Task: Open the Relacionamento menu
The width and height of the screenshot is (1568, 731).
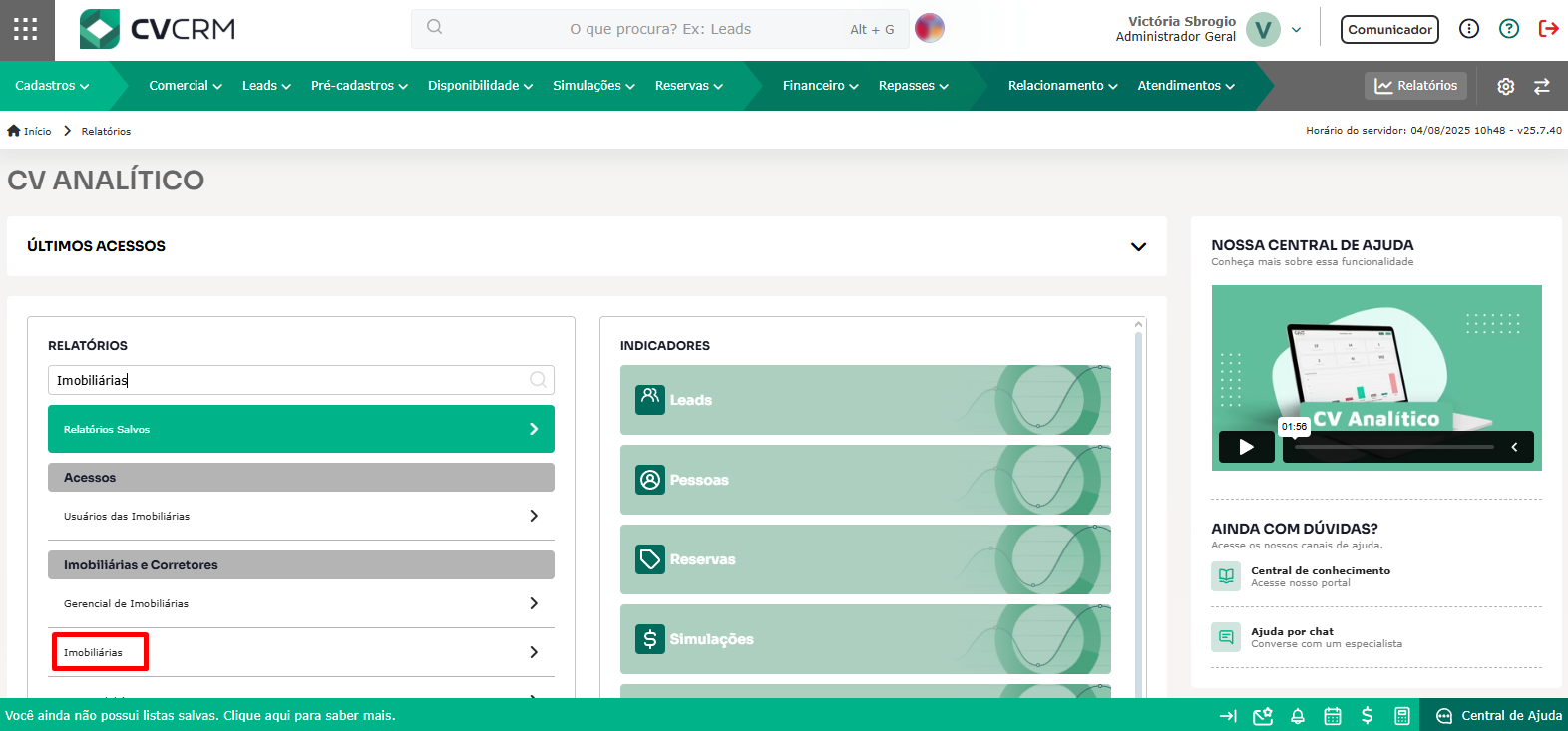Action: coord(1062,86)
